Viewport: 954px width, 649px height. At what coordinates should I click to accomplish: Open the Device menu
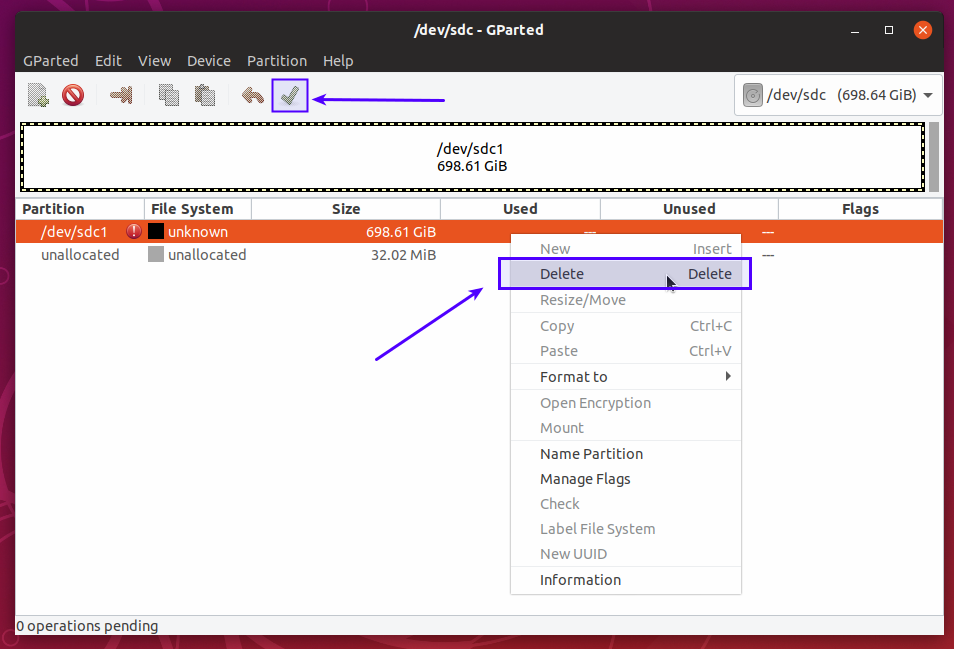(x=209, y=61)
